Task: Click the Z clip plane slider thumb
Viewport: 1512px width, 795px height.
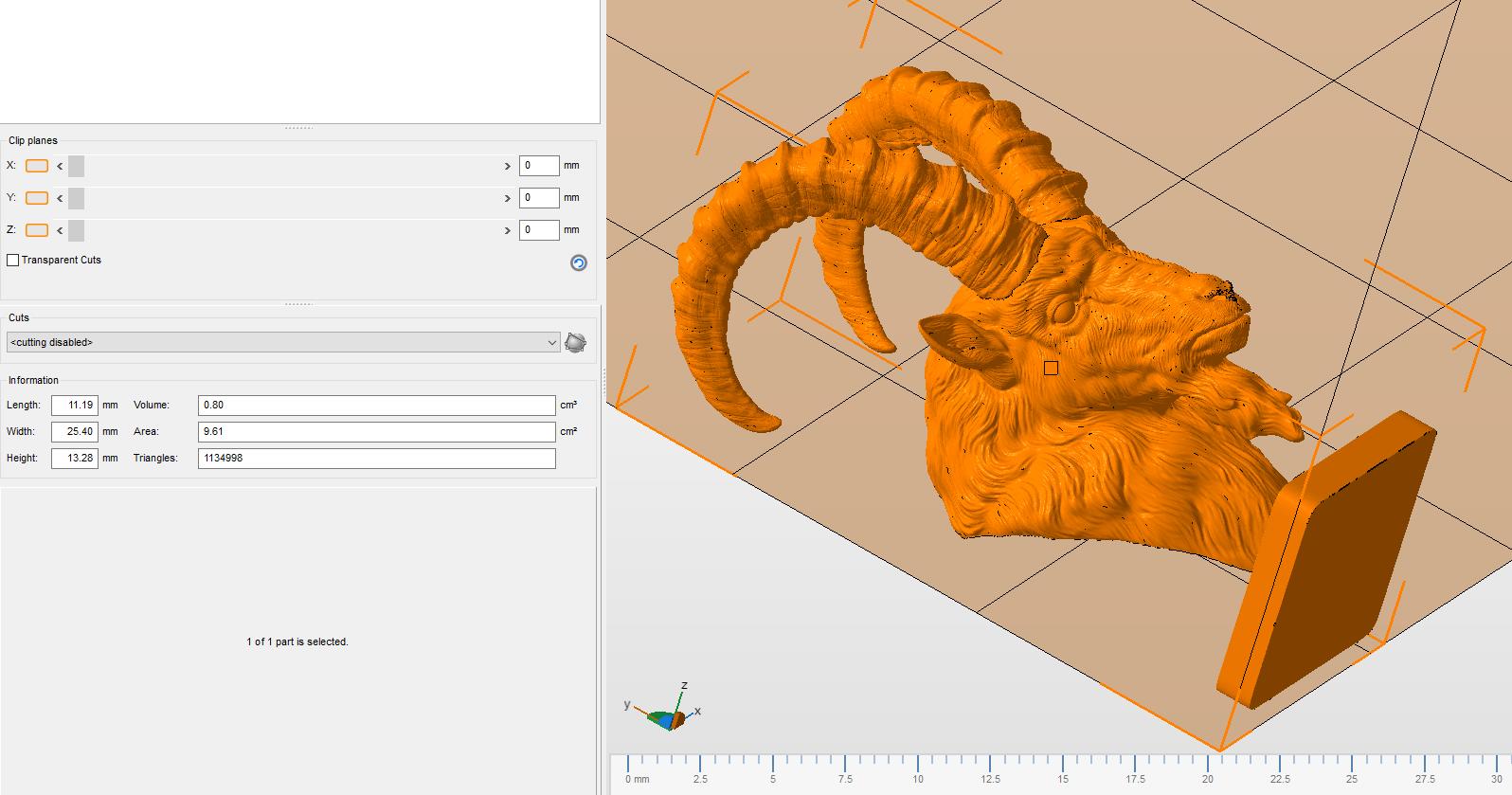Action: 77,230
